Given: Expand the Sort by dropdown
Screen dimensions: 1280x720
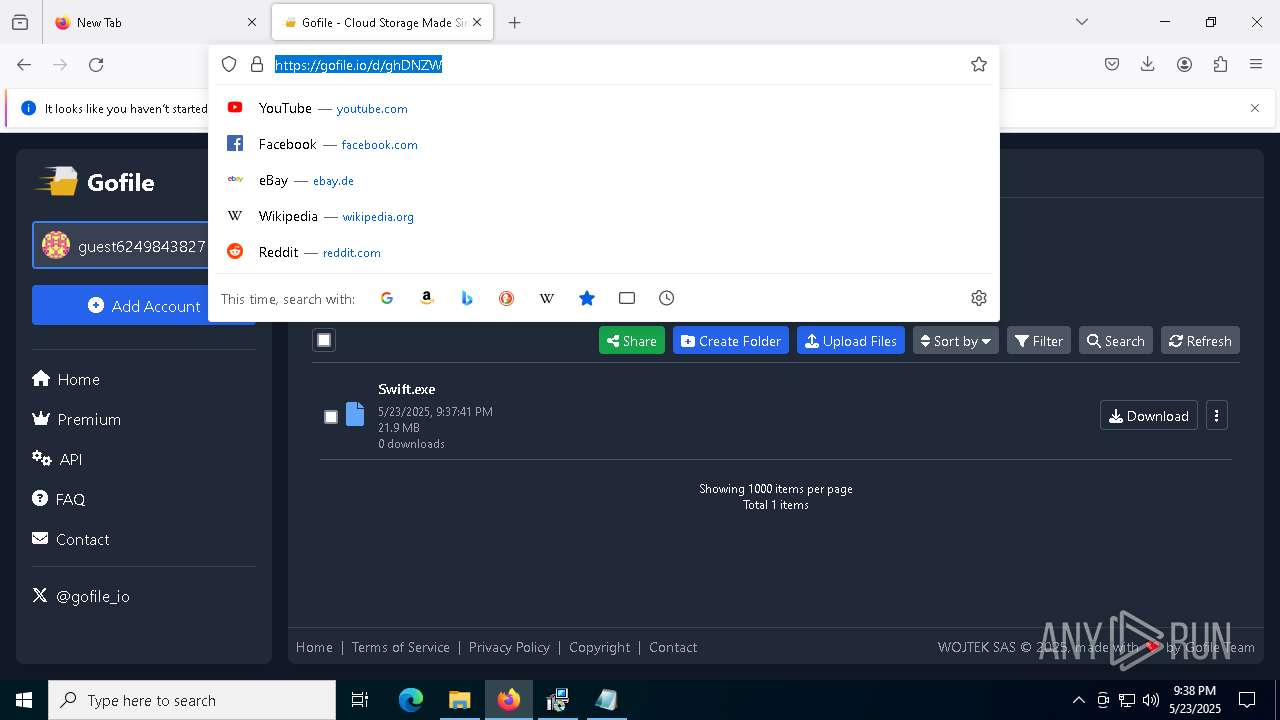Looking at the screenshot, I should click(955, 341).
